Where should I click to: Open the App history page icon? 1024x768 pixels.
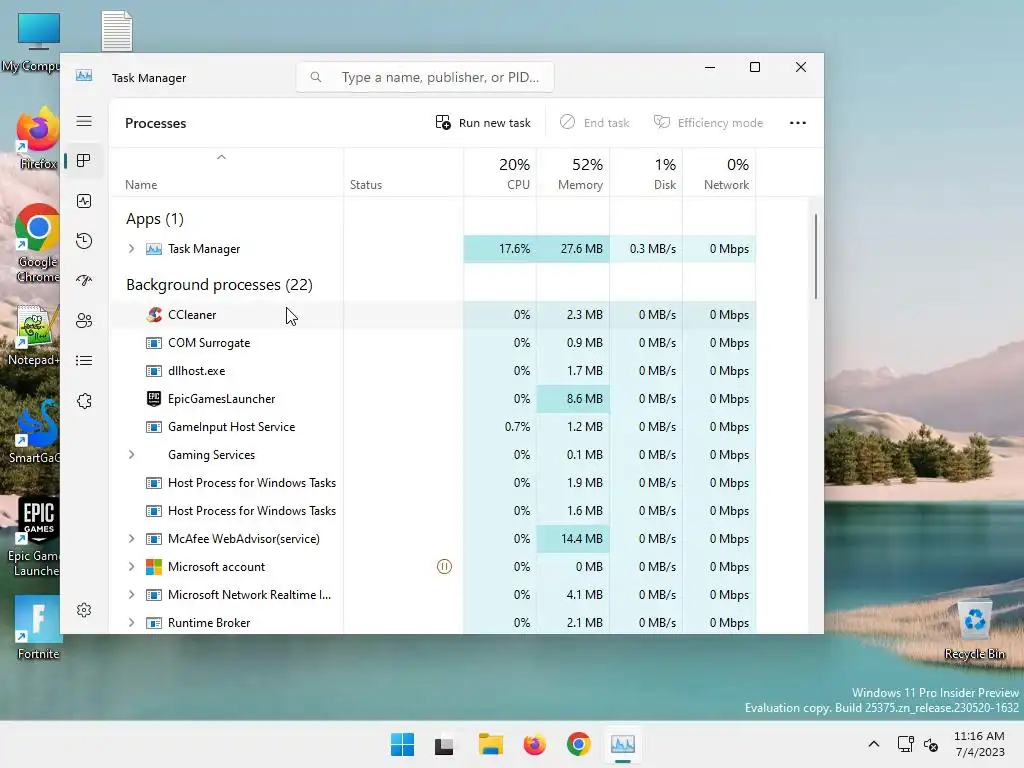tap(84, 241)
